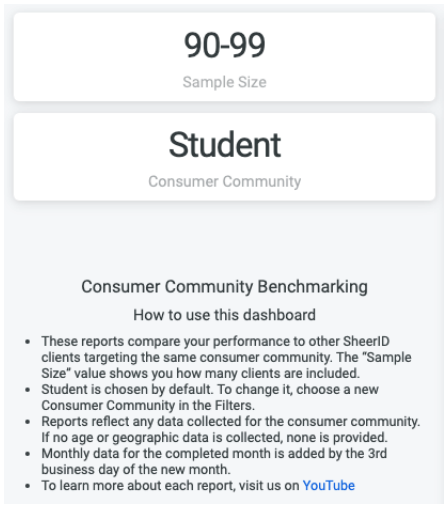Select the Monthly data bullet
This screenshot has width=448, height=507.
click(214, 461)
